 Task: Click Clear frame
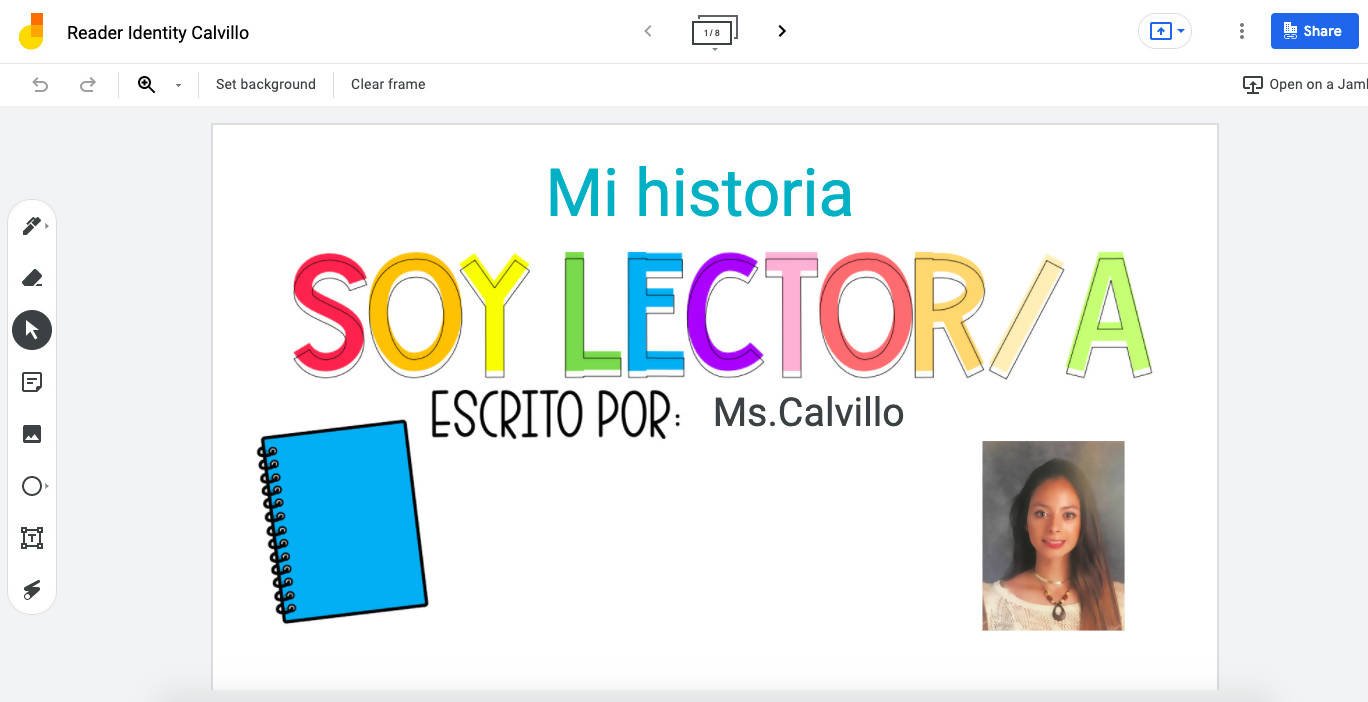pos(388,85)
